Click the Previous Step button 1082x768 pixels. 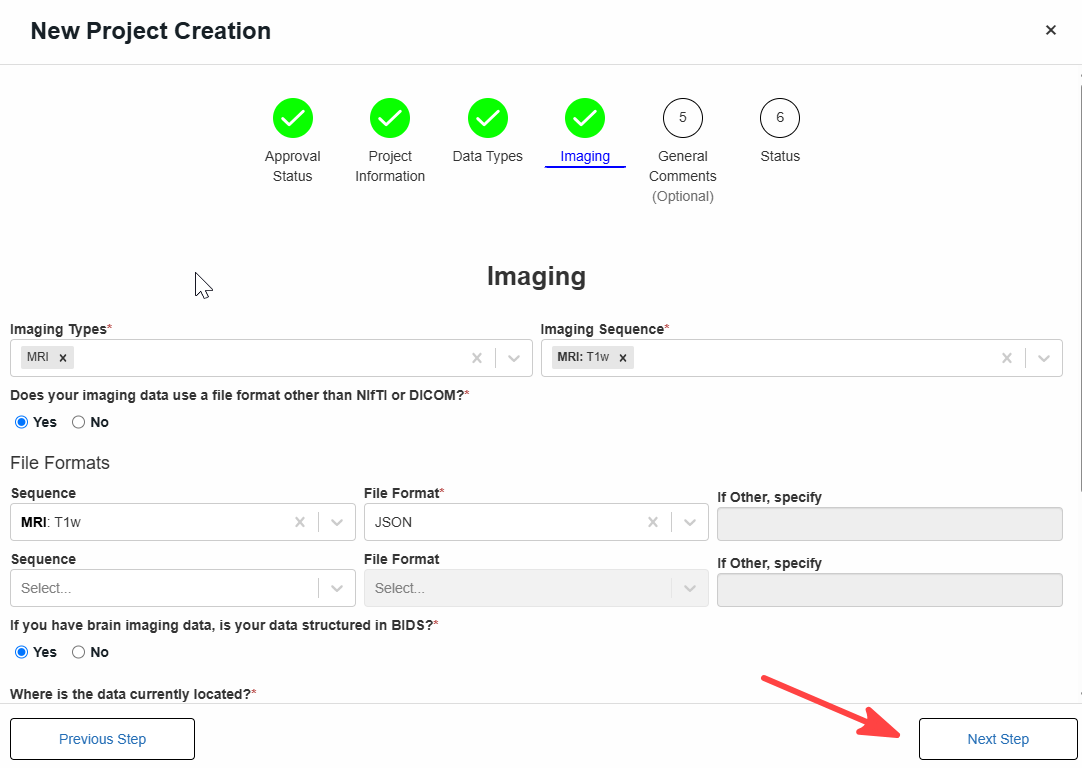pyautogui.click(x=102, y=739)
